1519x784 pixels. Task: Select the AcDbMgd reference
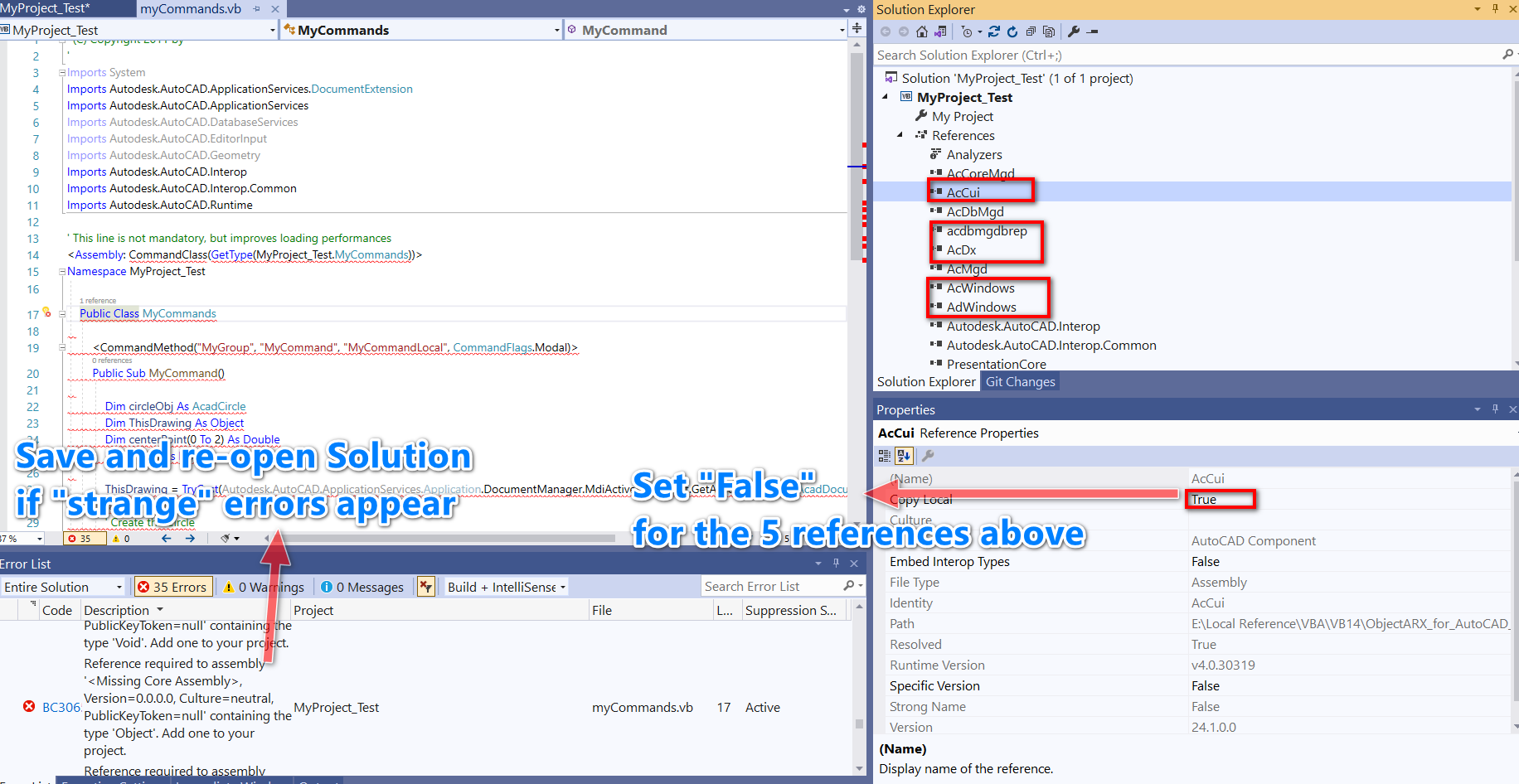tap(975, 211)
